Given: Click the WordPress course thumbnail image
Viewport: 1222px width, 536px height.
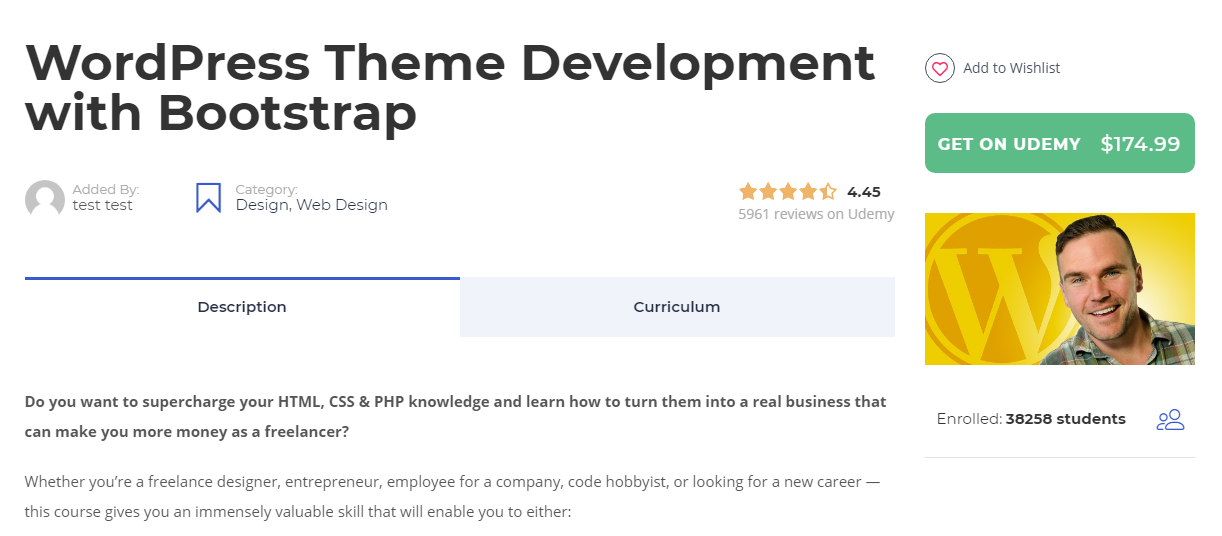Looking at the screenshot, I should pyautogui.click(x=1059, y=289).
